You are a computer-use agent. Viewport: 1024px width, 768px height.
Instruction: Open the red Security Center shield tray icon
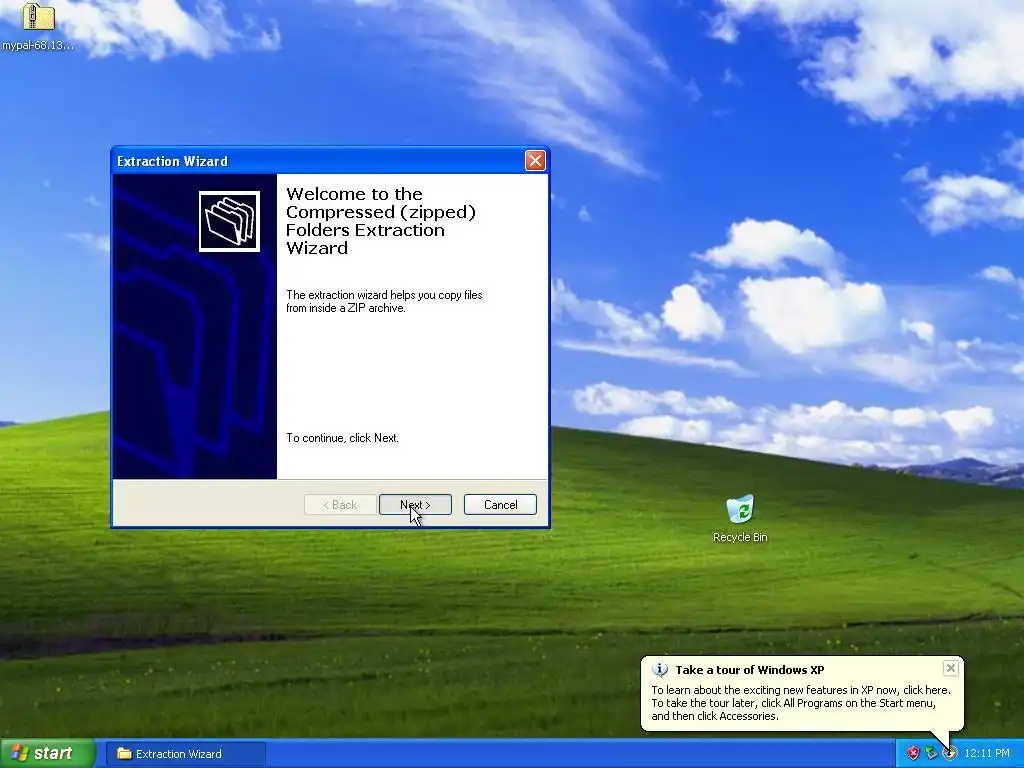pyautogui.click(x=913, y=754)
